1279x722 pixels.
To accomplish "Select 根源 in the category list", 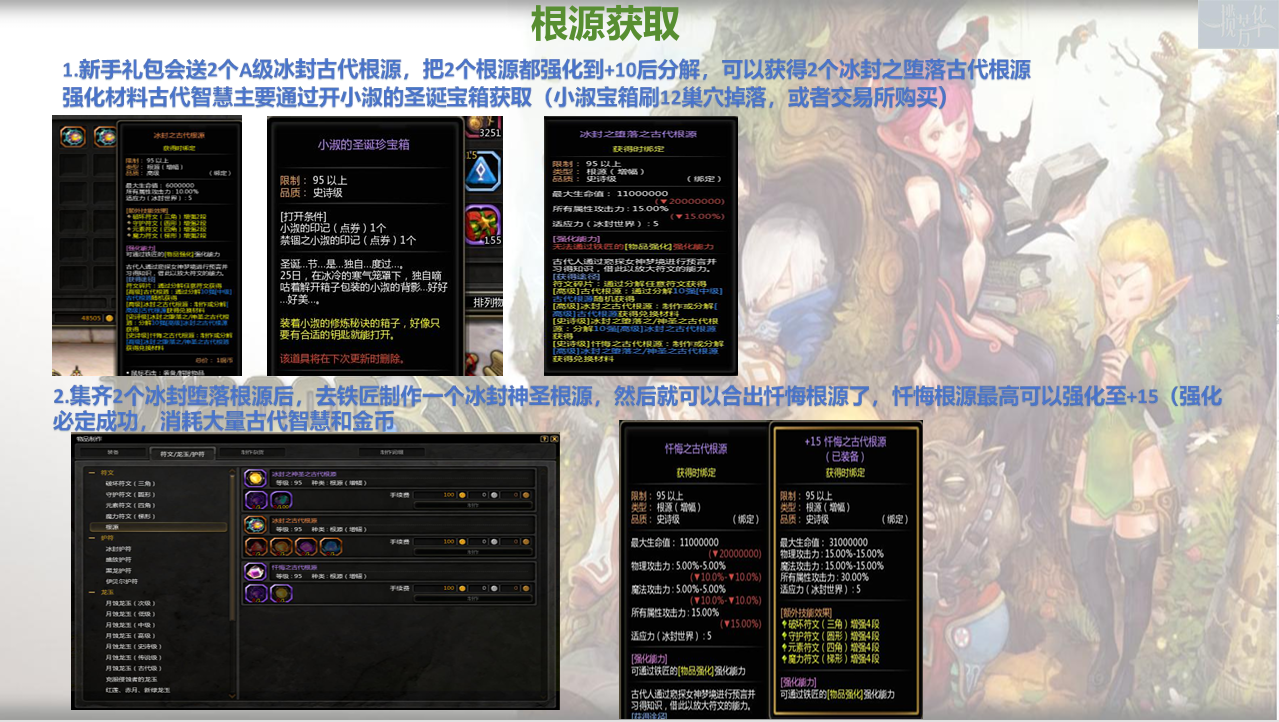I will (x=114, y=526).
